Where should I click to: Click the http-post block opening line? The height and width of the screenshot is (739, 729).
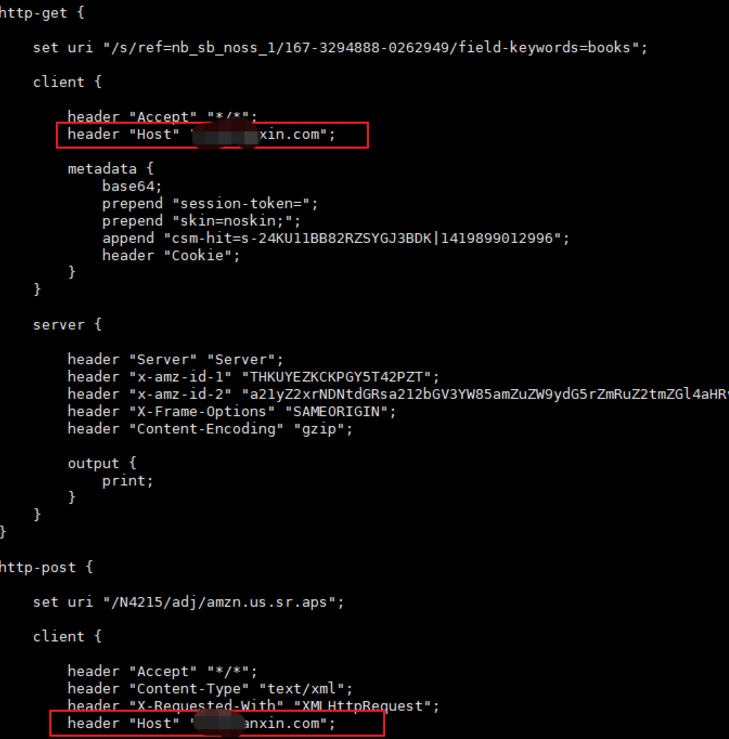pos(46,567)
